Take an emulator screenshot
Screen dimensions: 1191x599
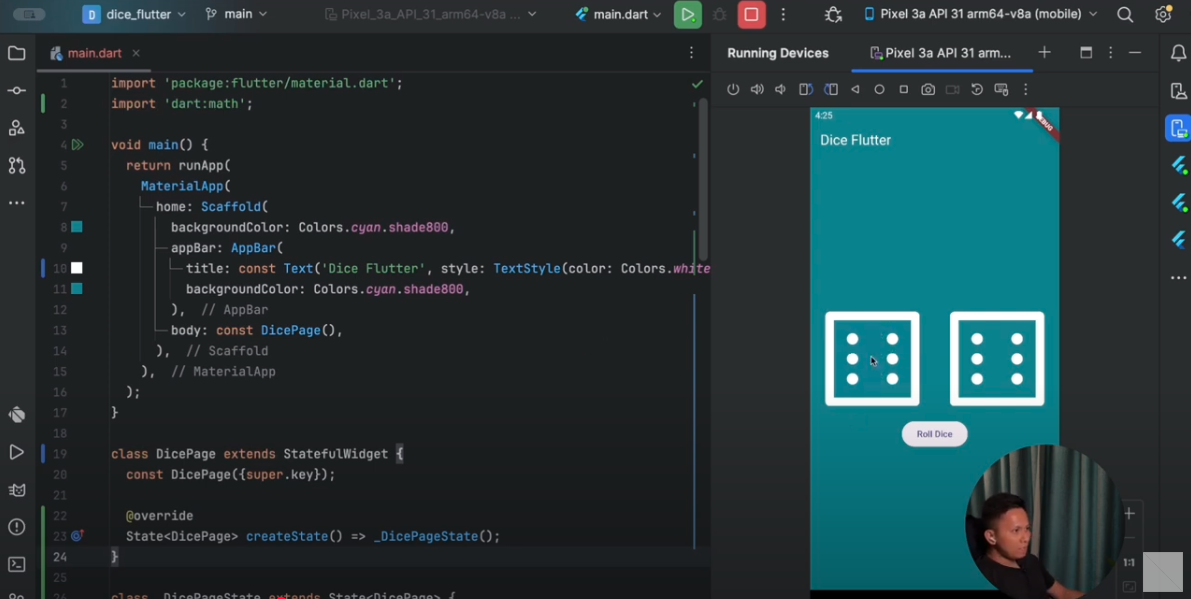tap(928, 90)
